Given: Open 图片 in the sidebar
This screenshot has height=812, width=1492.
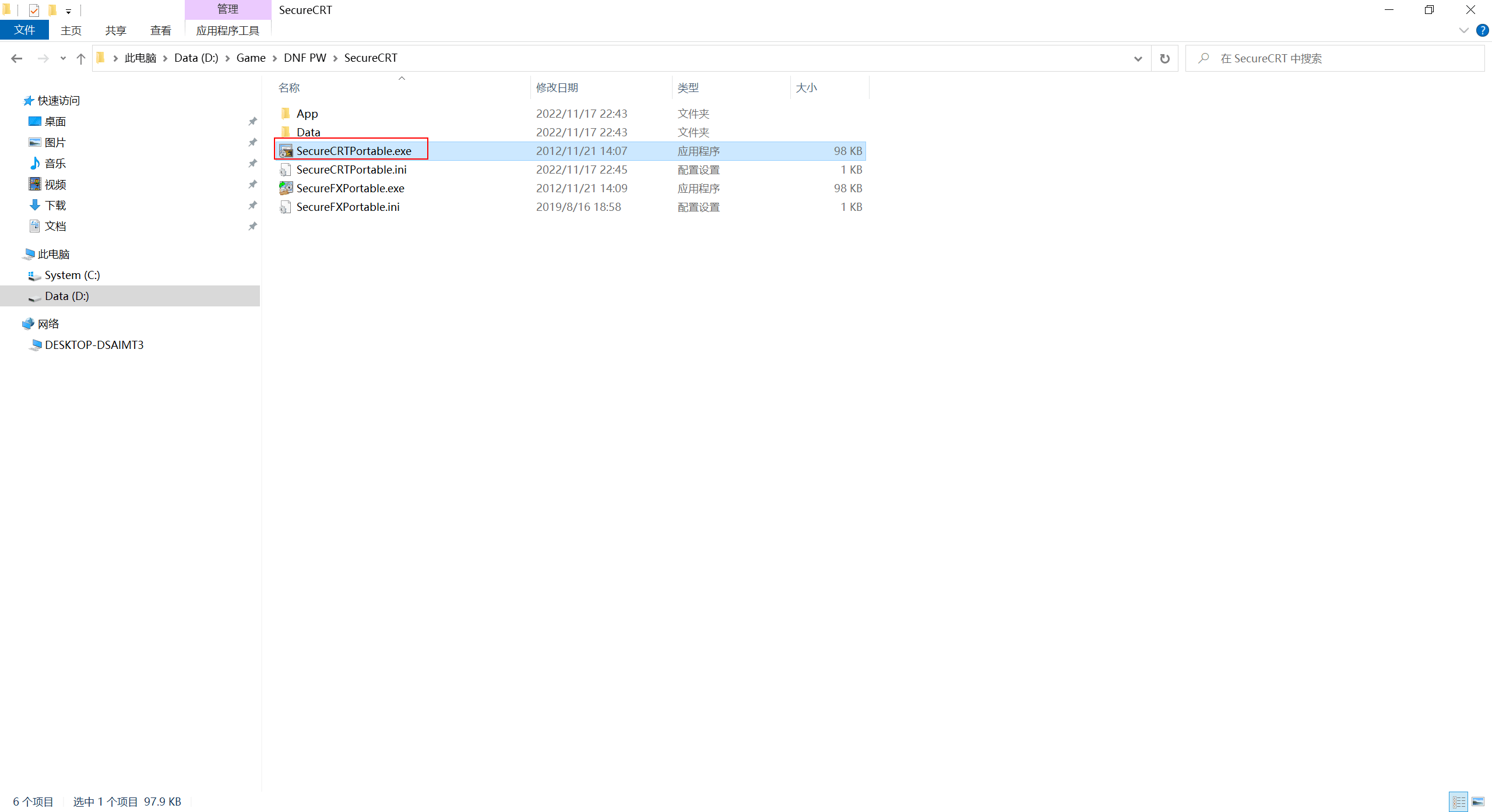Looking at the screenshot, I should coord(55,143).
